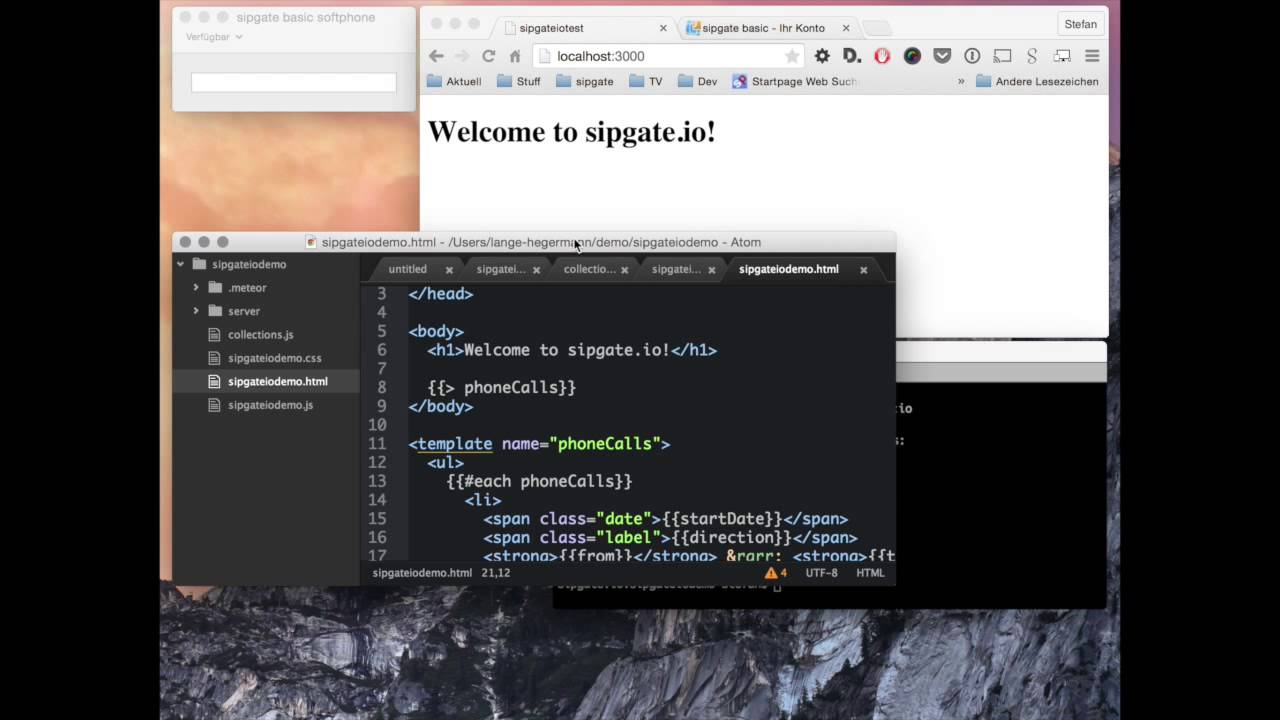
Task: Reload the localhost:3000 page
Action: tap(488, 56)
